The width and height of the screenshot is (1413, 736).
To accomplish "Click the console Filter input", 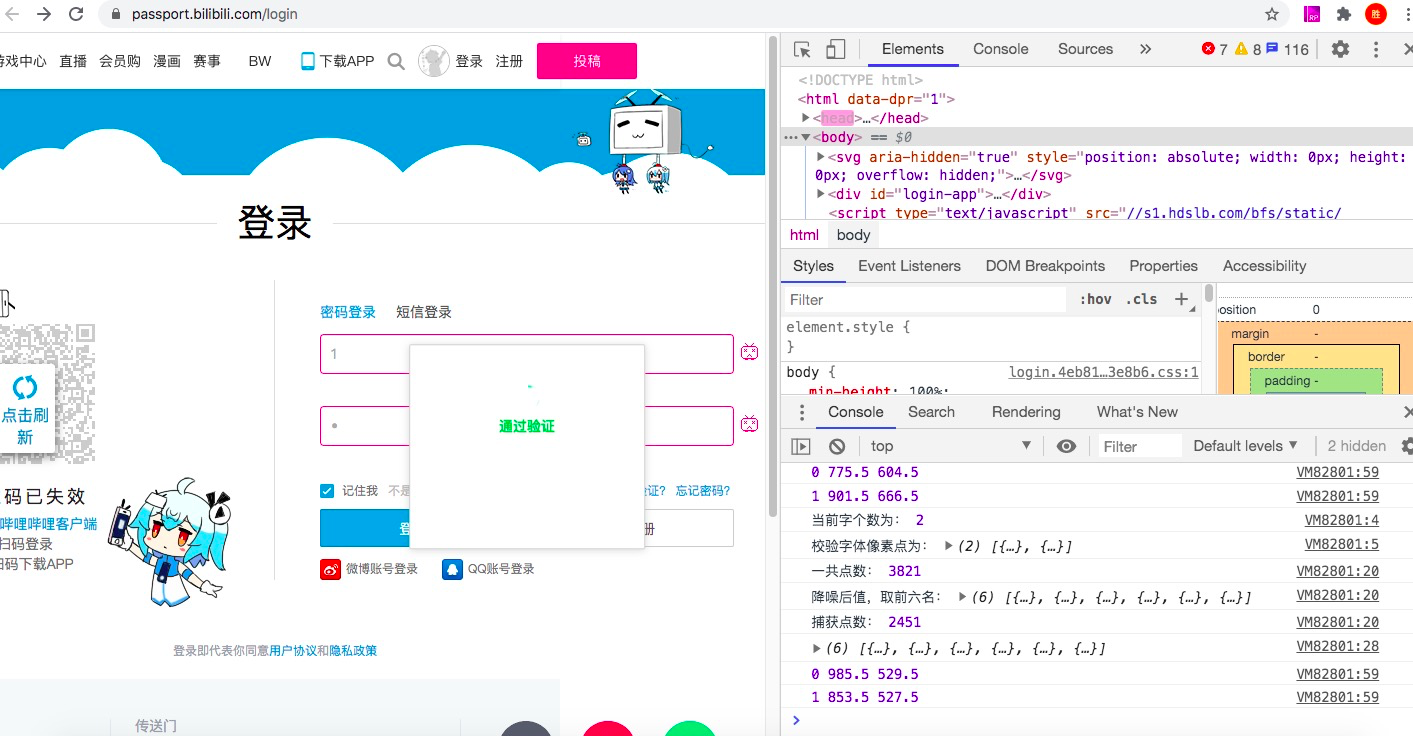I will click(1140, 446).
